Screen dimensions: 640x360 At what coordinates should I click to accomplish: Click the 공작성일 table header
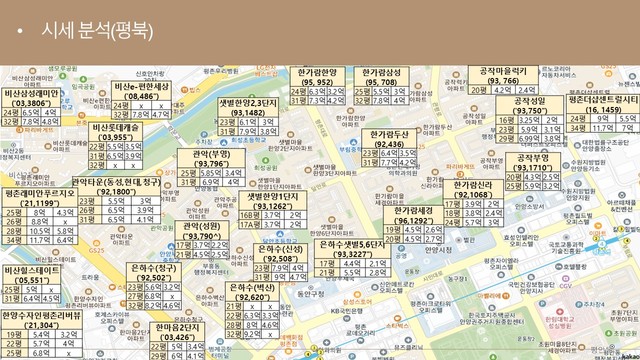pos(530,105)
